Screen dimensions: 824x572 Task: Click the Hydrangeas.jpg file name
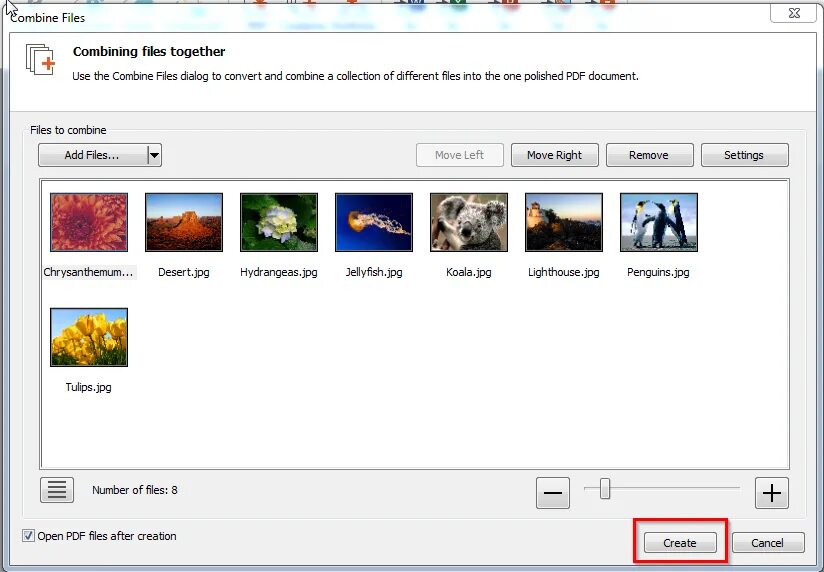pyautogui.click(x=279, y=272)
